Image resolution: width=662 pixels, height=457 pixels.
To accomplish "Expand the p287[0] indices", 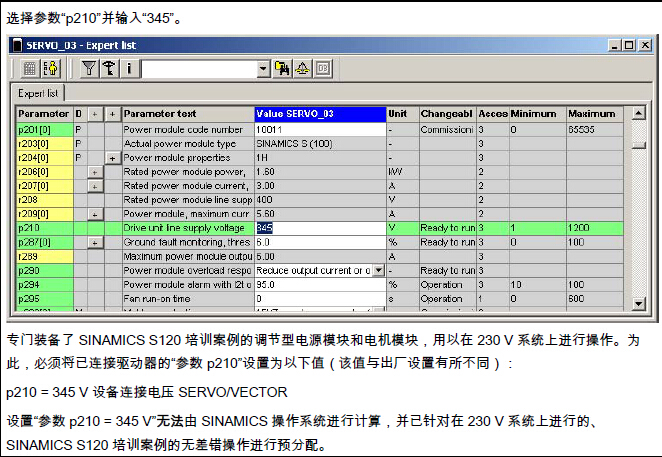I will click(95, 243).
